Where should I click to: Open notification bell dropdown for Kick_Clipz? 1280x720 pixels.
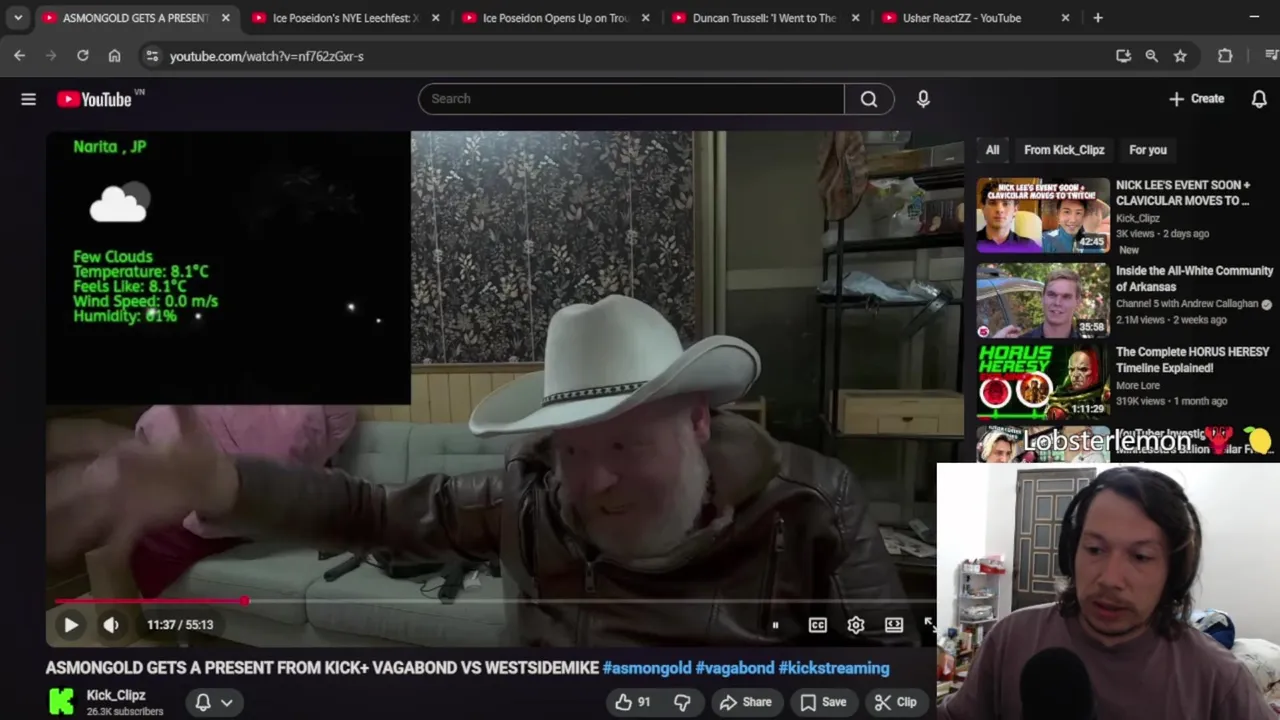[x=214, y=702]
